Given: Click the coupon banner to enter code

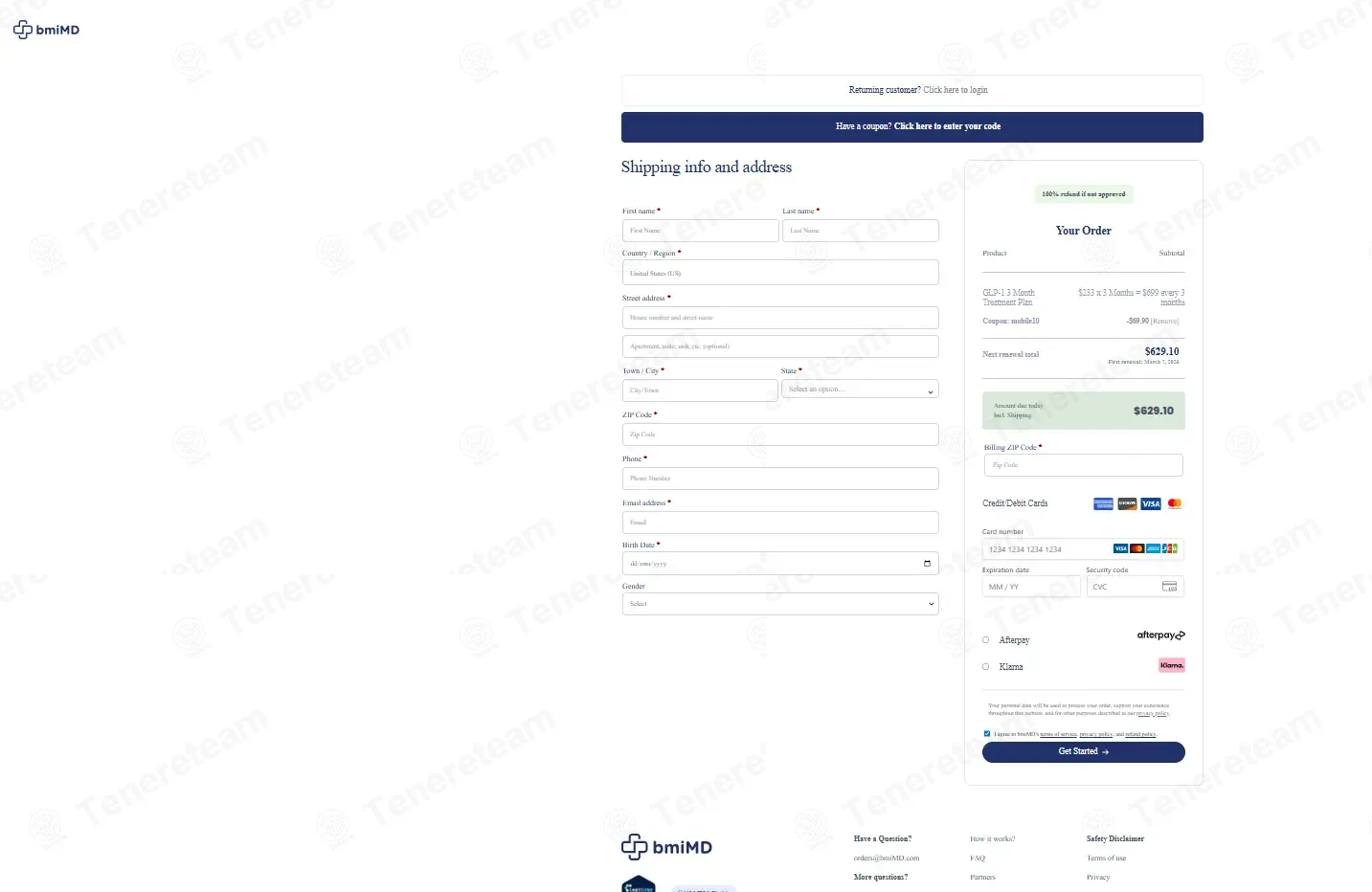Looking at the screenshot, I should click(912, 126).
